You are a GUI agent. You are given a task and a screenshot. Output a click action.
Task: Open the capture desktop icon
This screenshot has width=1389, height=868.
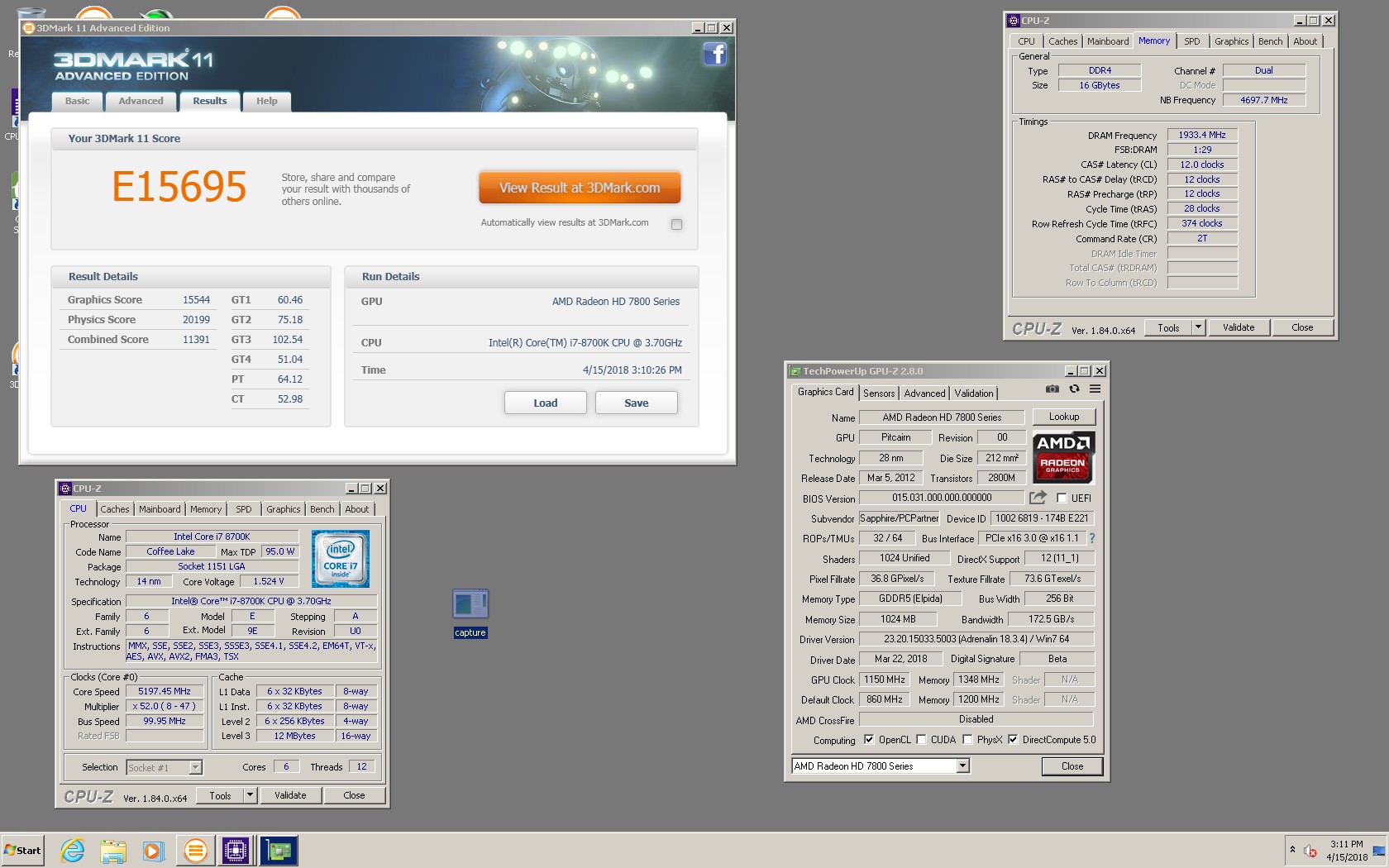coord(470,613)
